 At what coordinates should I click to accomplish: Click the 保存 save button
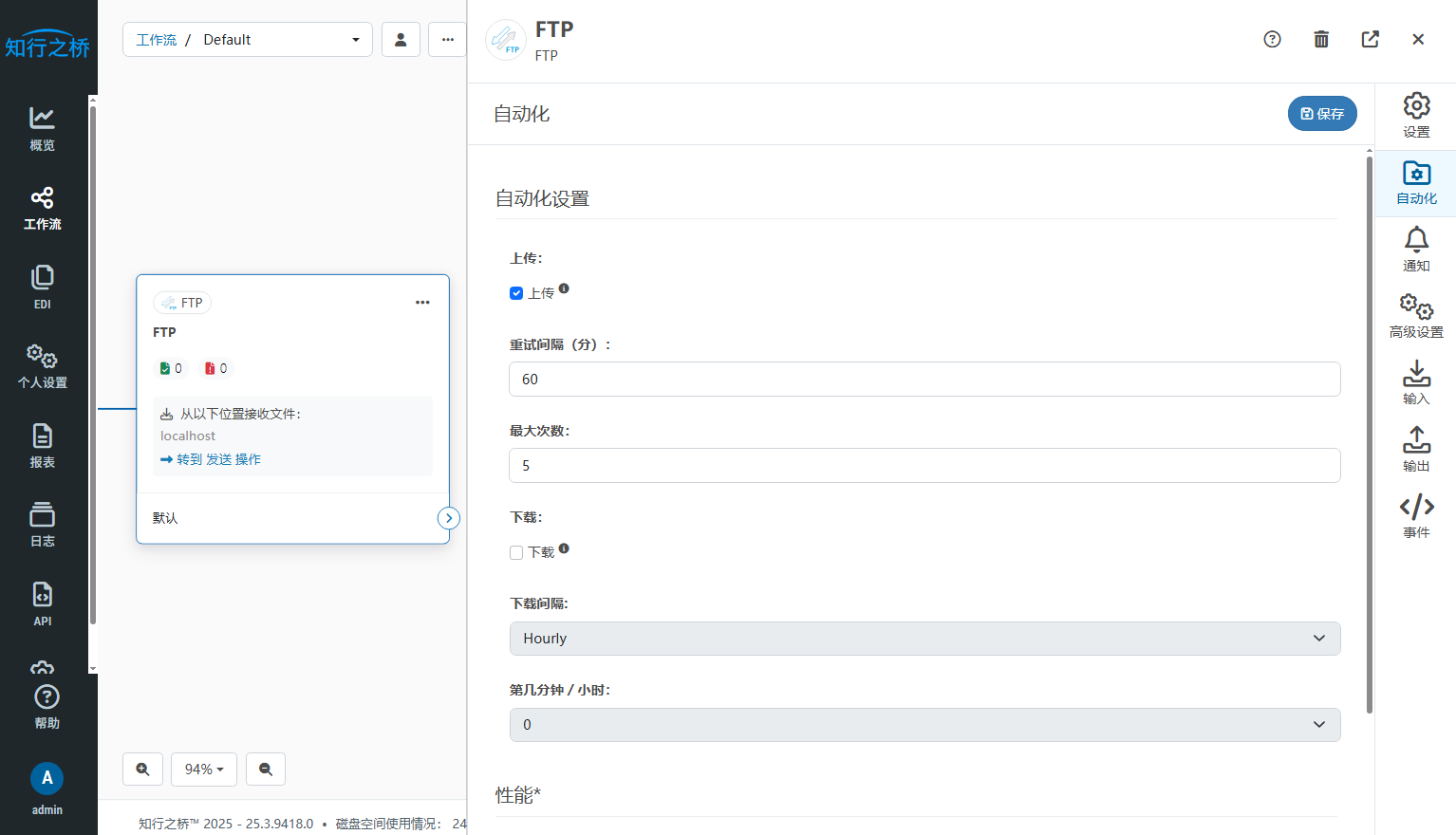1322,114
